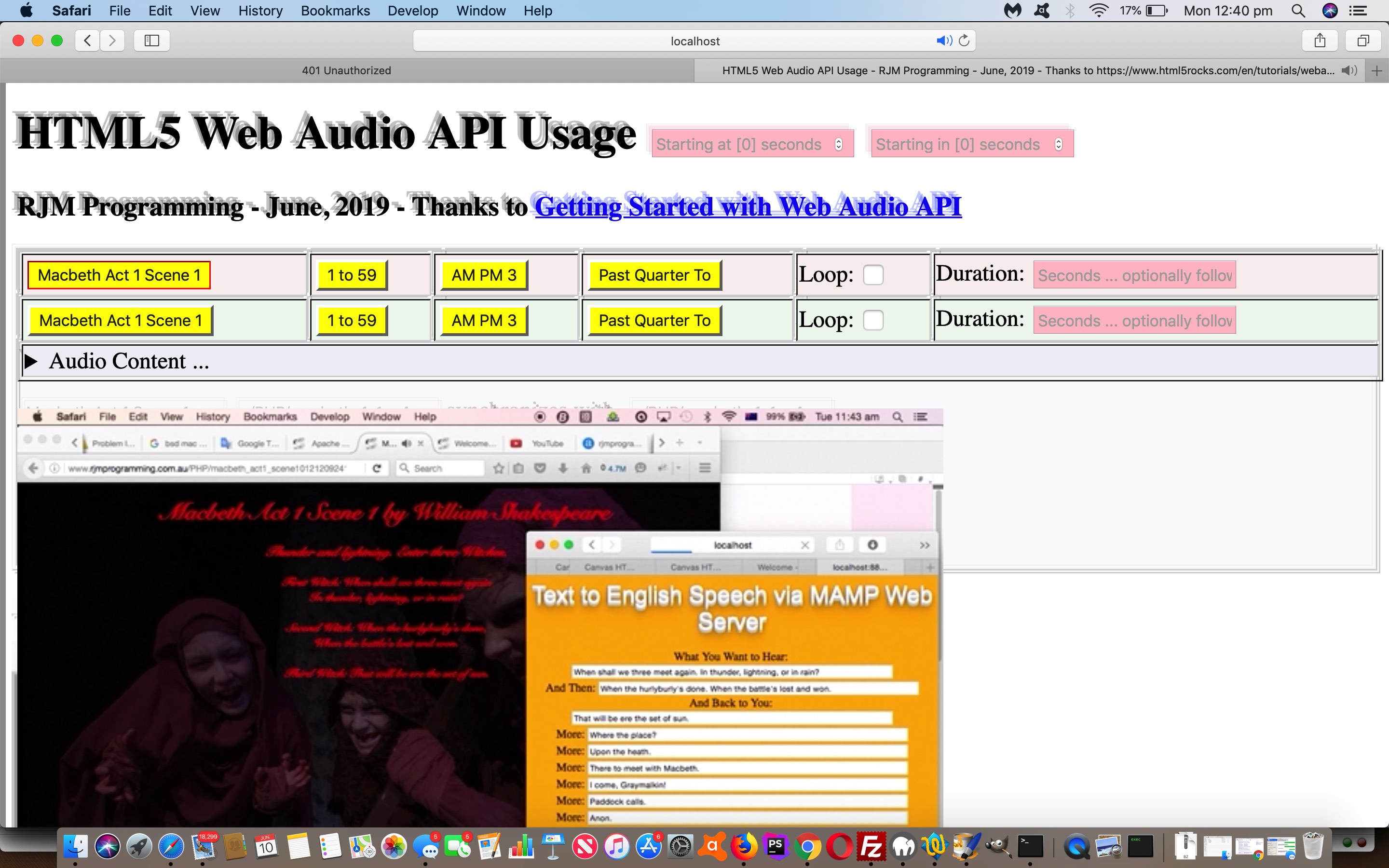Open Mail with 18,299 badge
Screen dimensions: 1389x868
pyautogui.click(x=203, y=846)
